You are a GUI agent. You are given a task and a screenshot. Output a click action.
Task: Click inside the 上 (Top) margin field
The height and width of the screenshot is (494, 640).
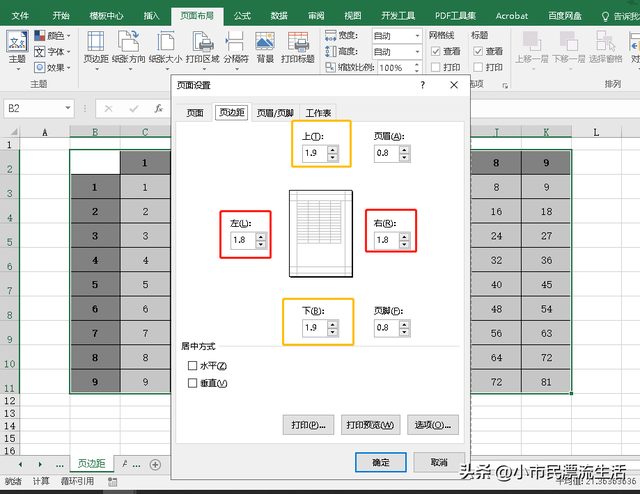315,154
